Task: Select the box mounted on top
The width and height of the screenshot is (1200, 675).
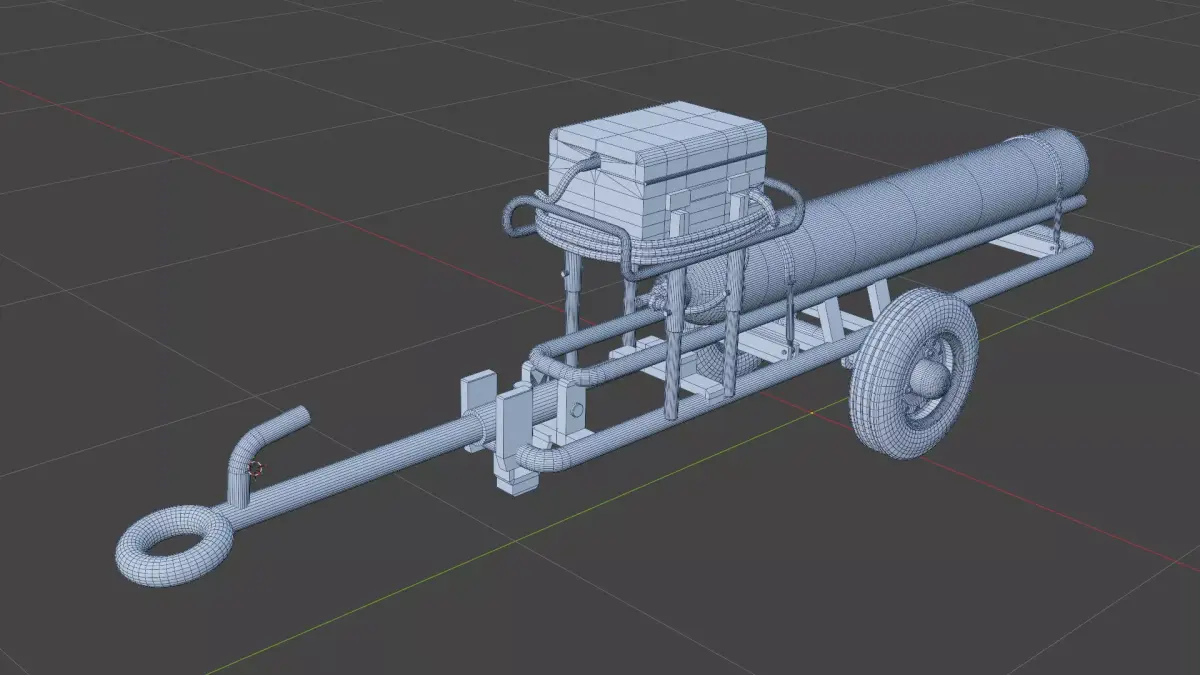Action: click(x=658, y=172)
